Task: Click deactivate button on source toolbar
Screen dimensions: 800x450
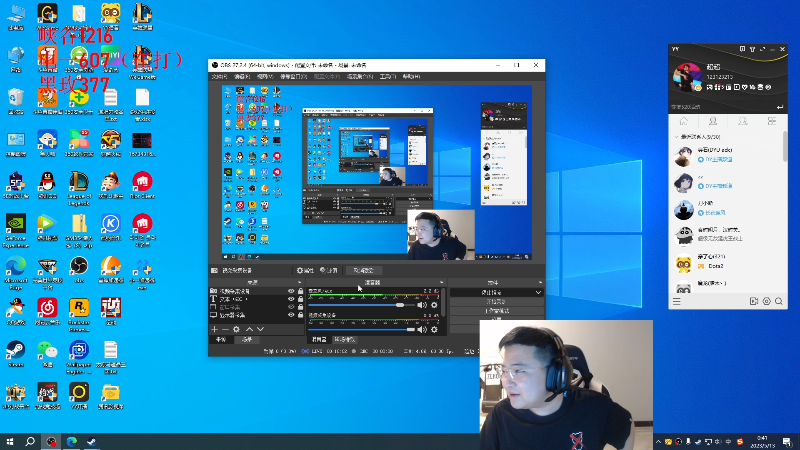Action: point(363,270)
